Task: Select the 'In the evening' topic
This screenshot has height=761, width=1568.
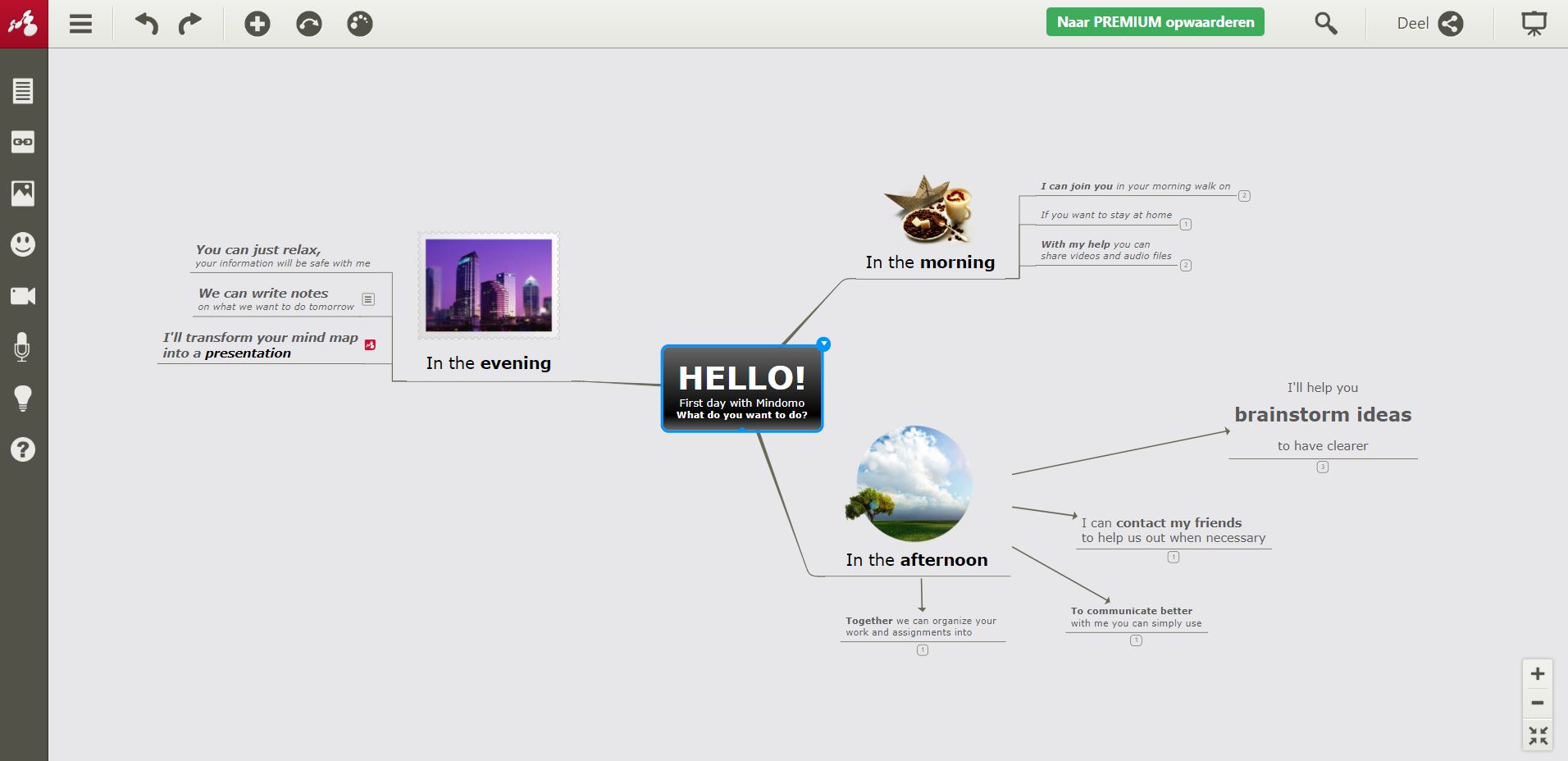Action: click(489, 363)
